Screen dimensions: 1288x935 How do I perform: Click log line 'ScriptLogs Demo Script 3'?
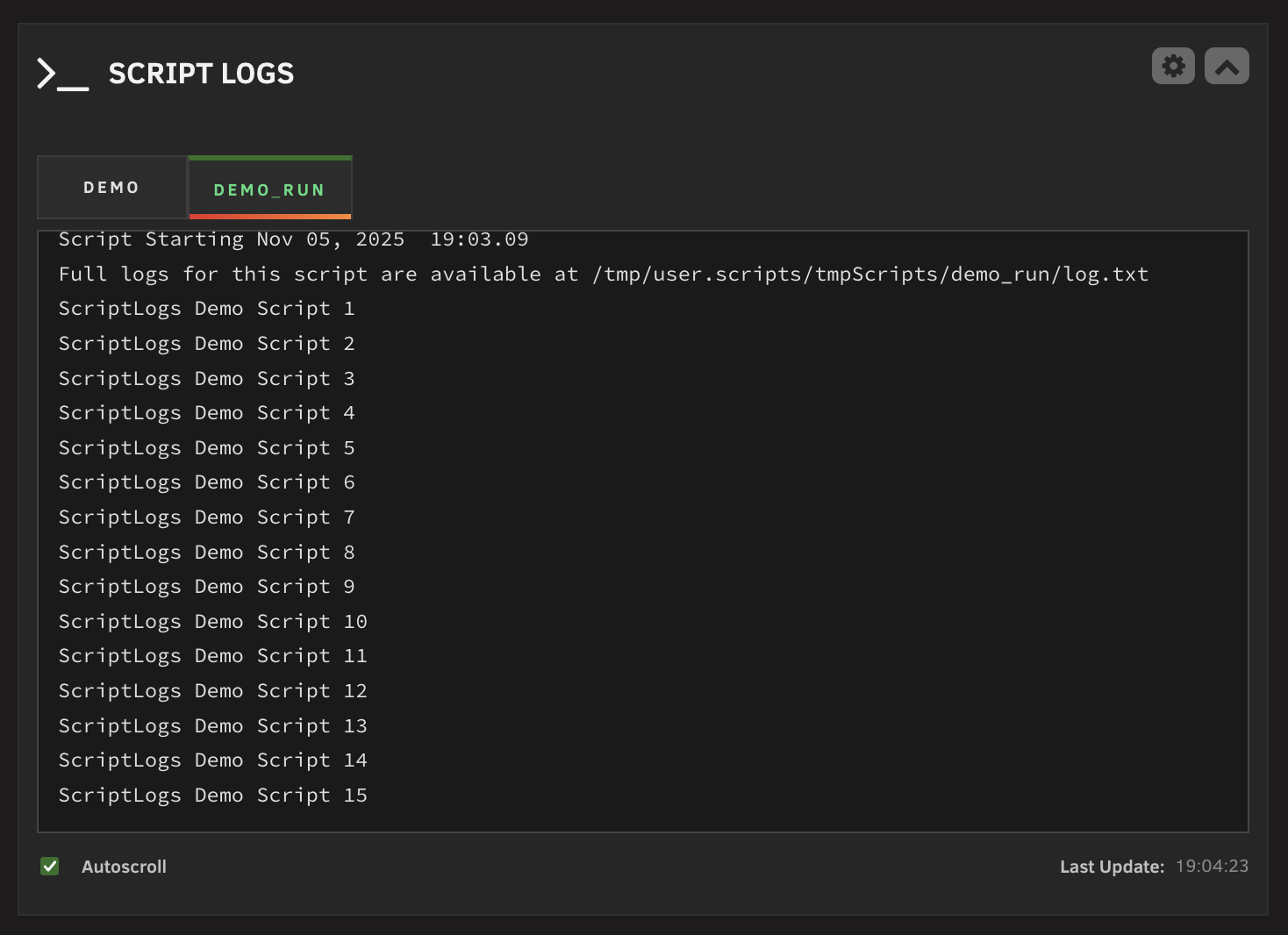coord(206,379)
